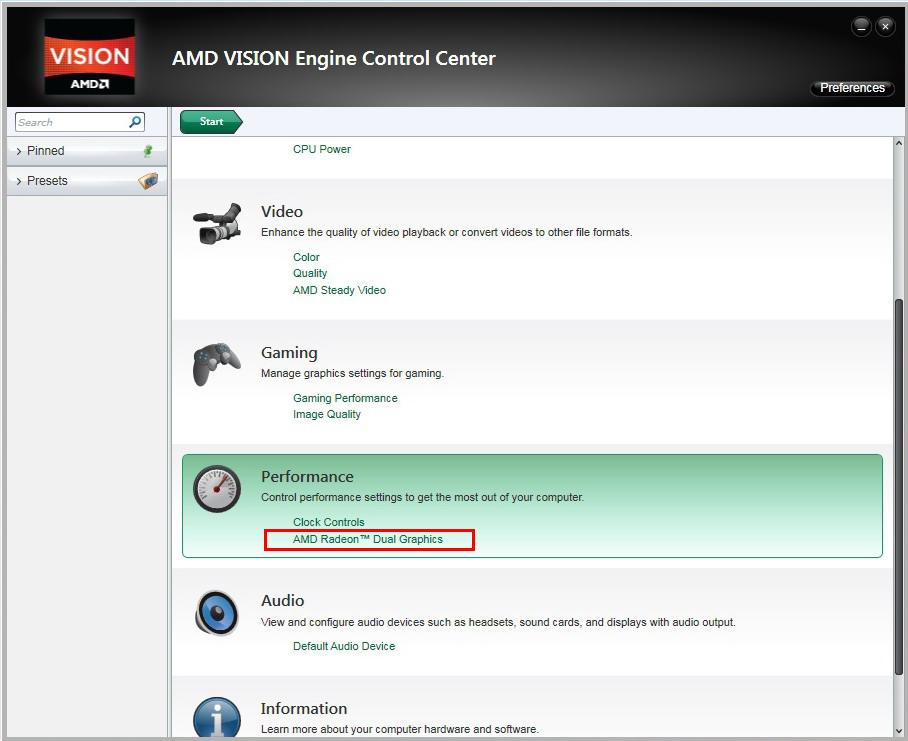Select the Audio section heading
The height and width of the screenshot is (741, 908).
(282, 600)
